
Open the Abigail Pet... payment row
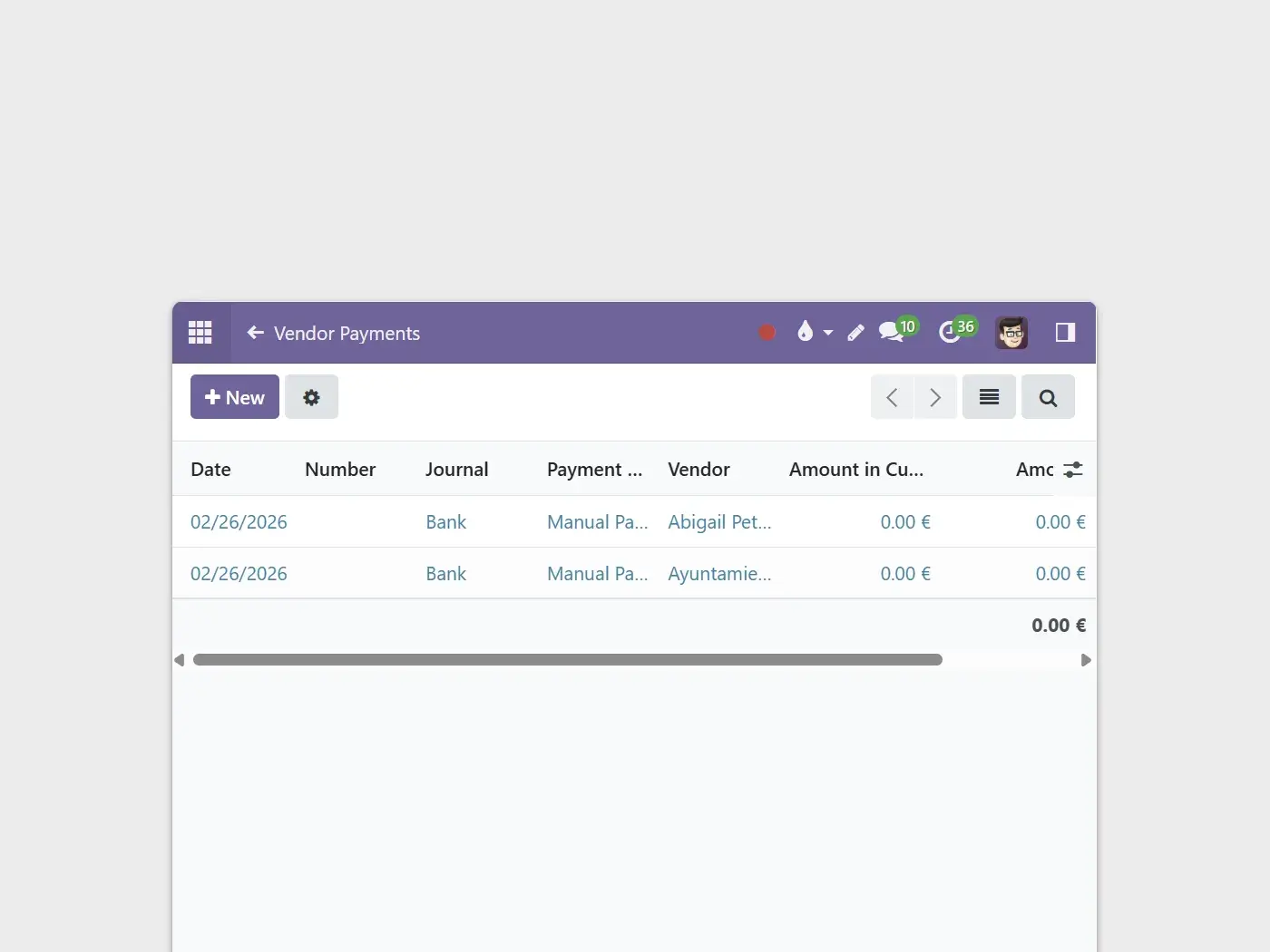pyautogui.click(x=718, y=522)
